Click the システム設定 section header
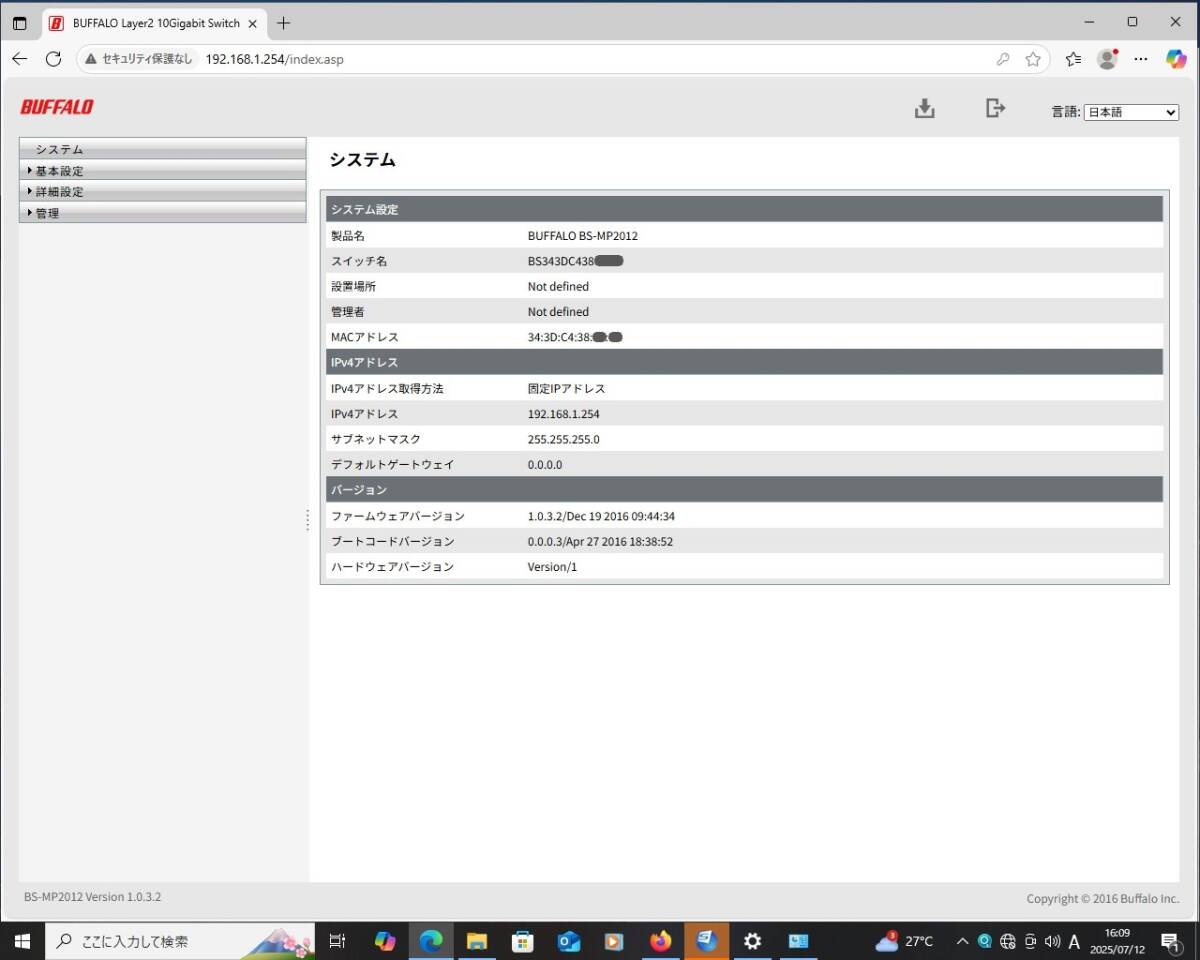Image resolution: width=1200 pixels, height=960 pixels. point(745,209)
